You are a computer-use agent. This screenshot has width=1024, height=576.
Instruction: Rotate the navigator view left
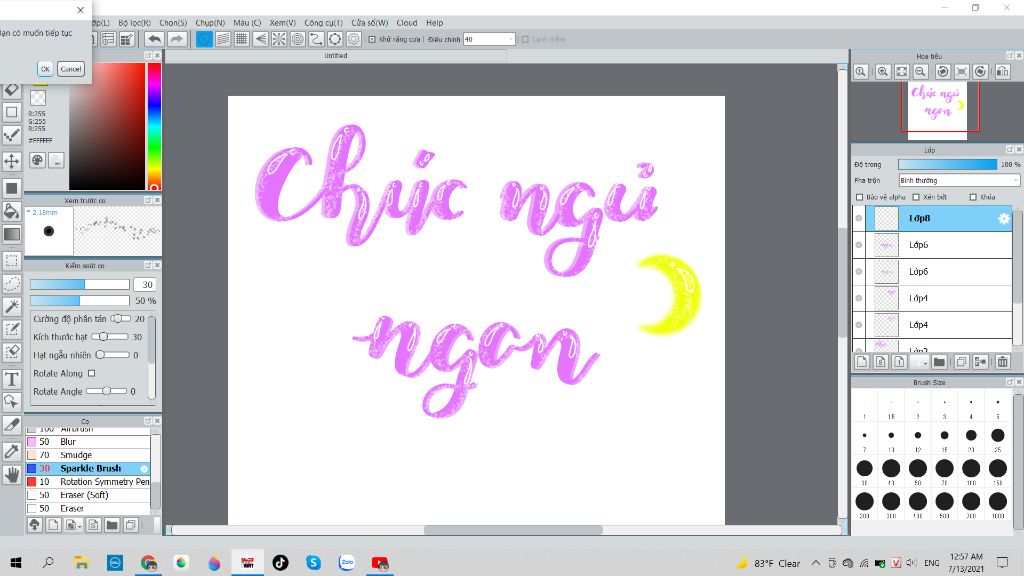coord(943,72)
